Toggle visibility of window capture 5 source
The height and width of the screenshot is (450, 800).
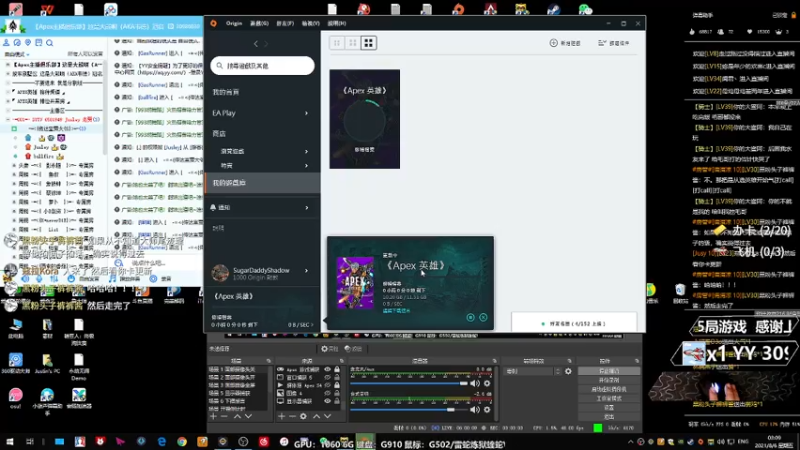point(328,378)
